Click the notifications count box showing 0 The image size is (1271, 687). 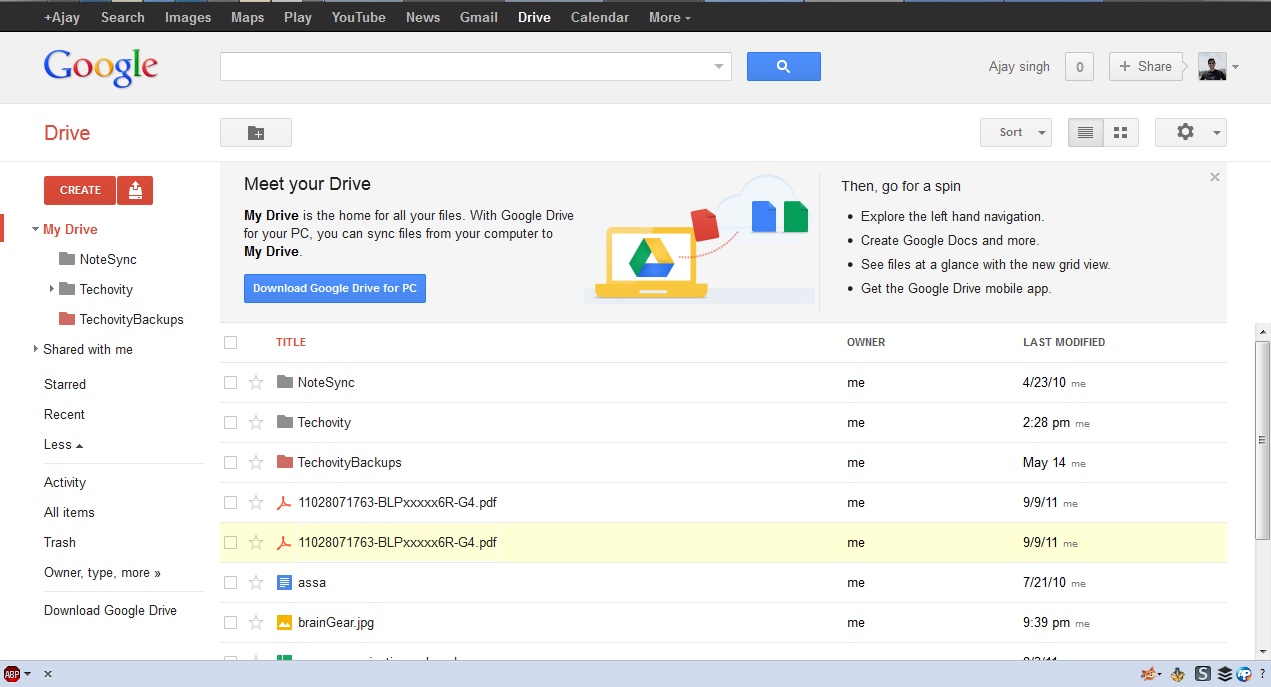[1079, 67]
